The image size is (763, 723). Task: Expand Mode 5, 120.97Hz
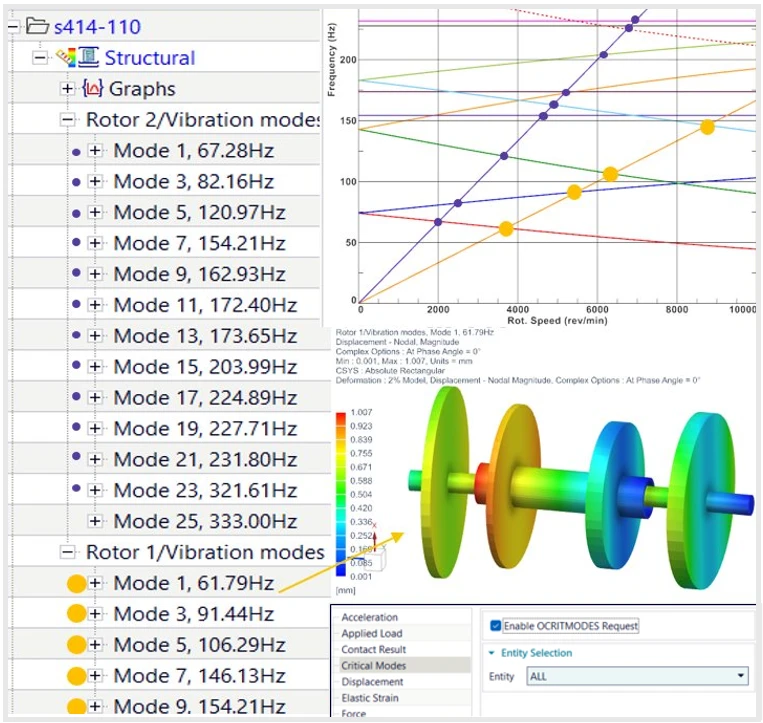[x=95, y=212]
